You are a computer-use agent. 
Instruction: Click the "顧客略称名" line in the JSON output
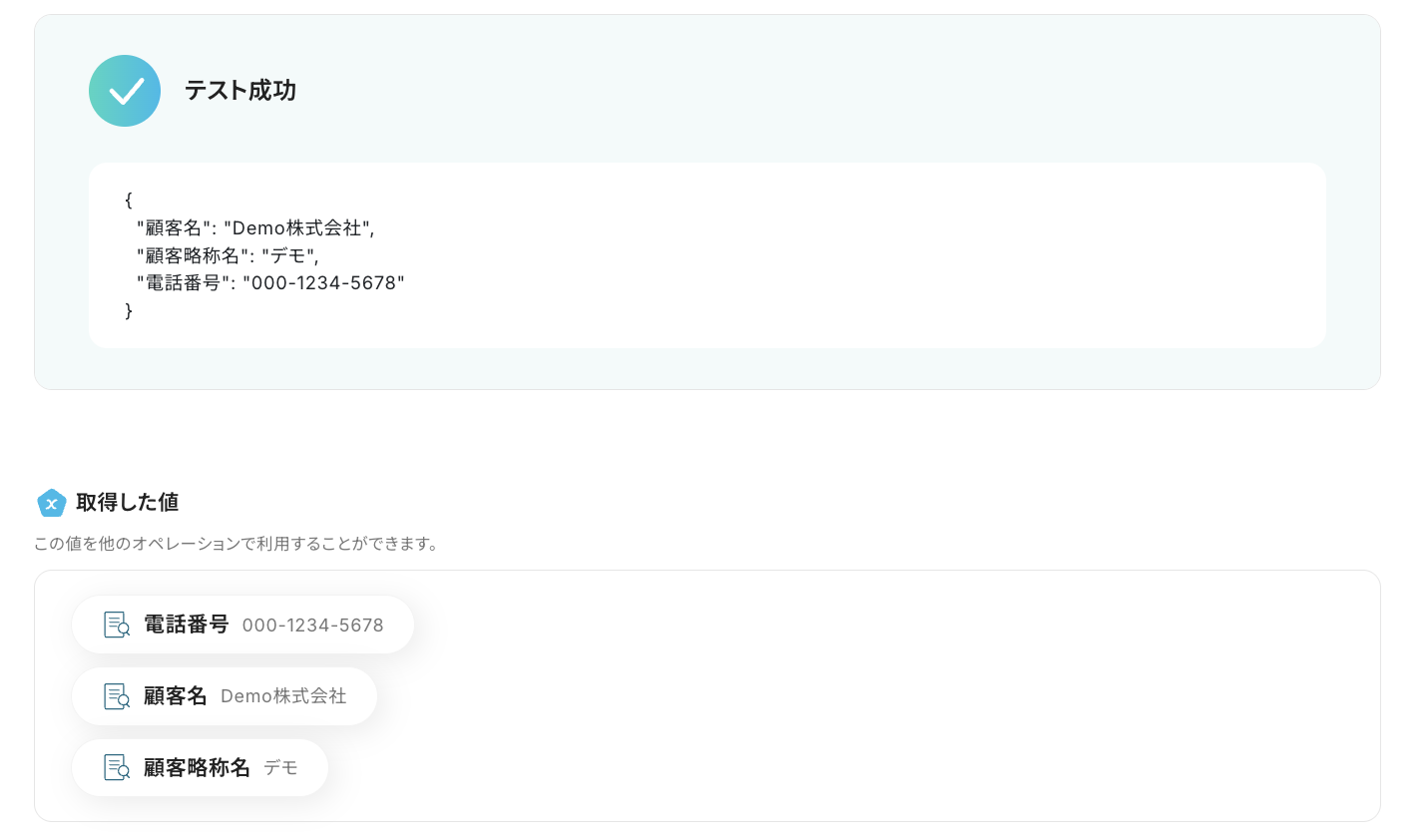coord(228,255)
